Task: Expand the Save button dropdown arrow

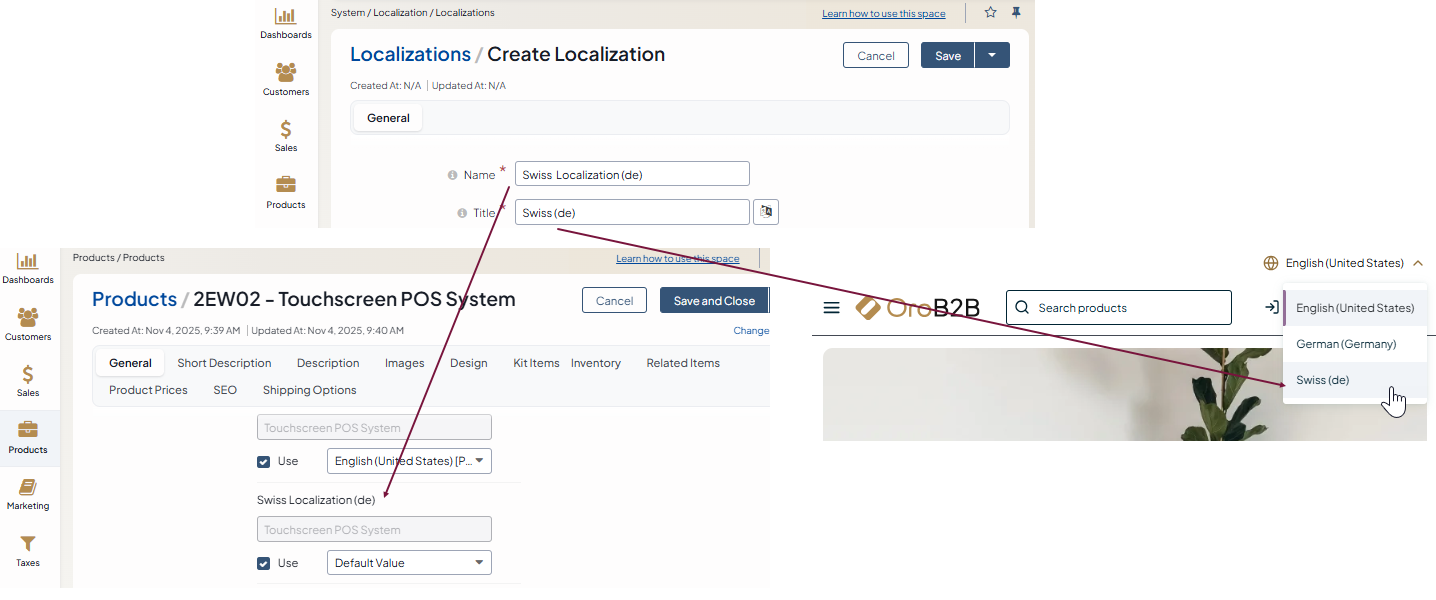Action: coord(992,55)
